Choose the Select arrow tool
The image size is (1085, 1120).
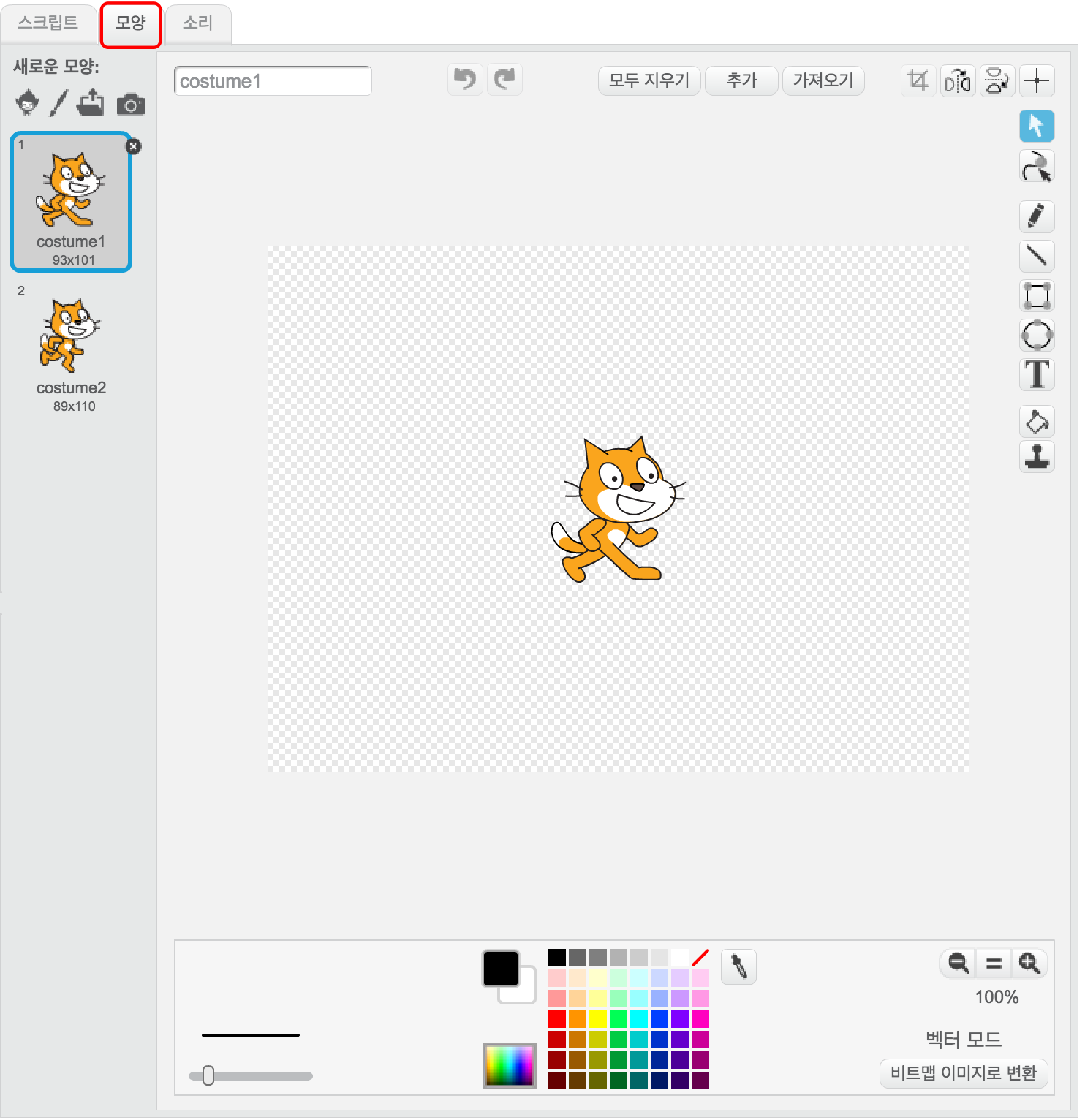pos(1037,126)
